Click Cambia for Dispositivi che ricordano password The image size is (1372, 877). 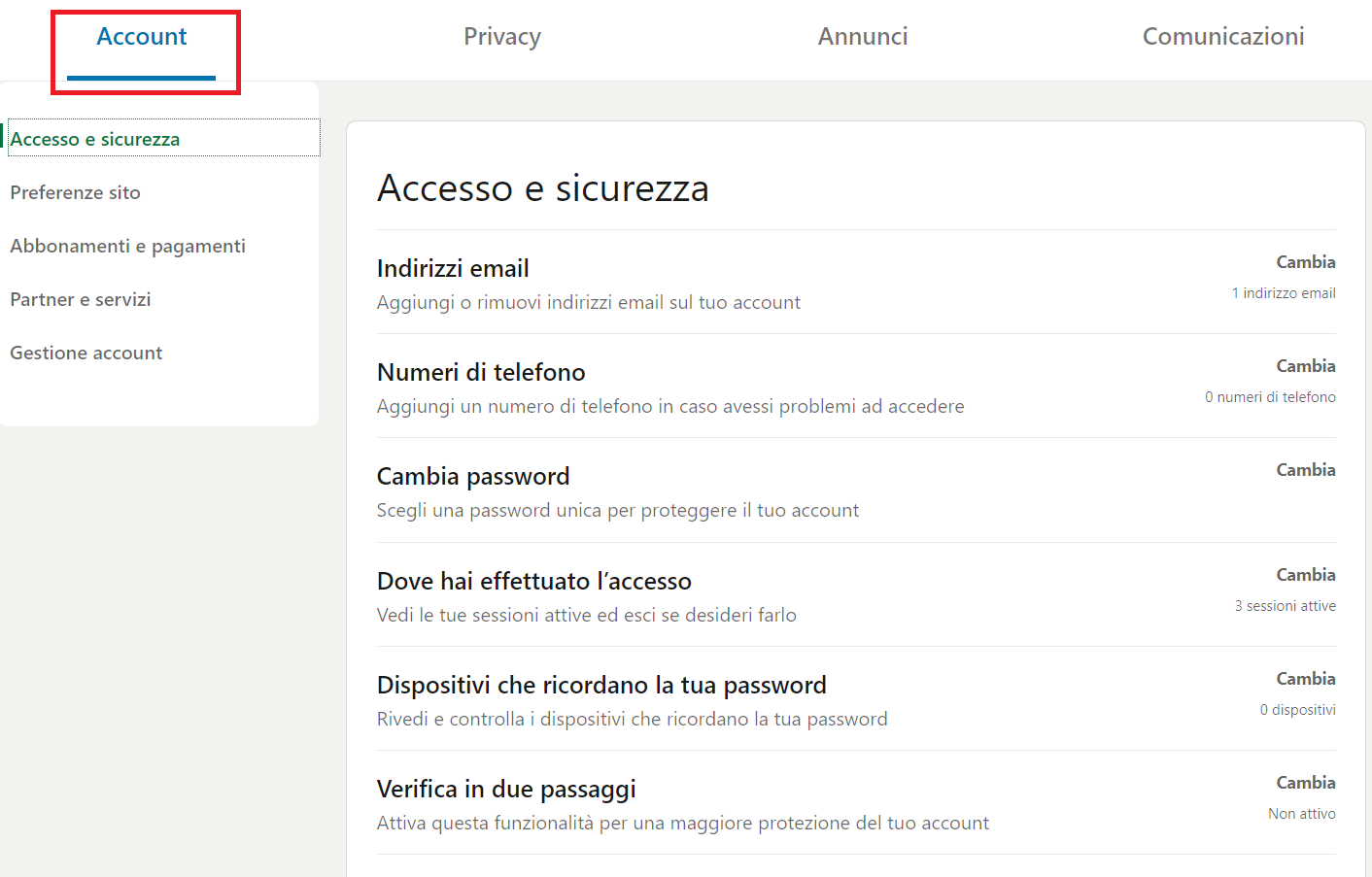click(x=1305, y=679)
